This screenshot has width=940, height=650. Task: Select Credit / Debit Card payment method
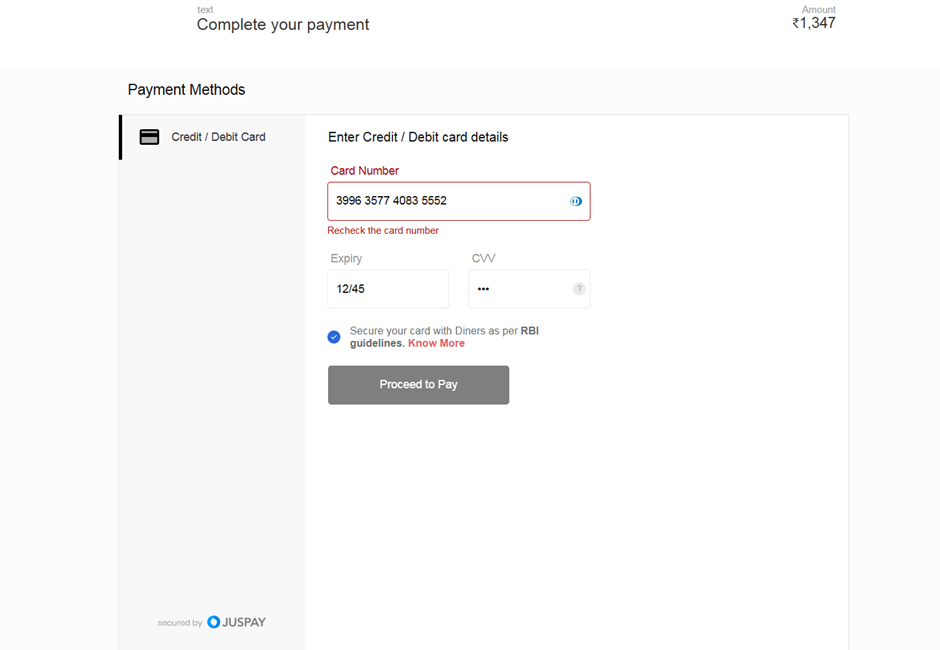[213, 137]
